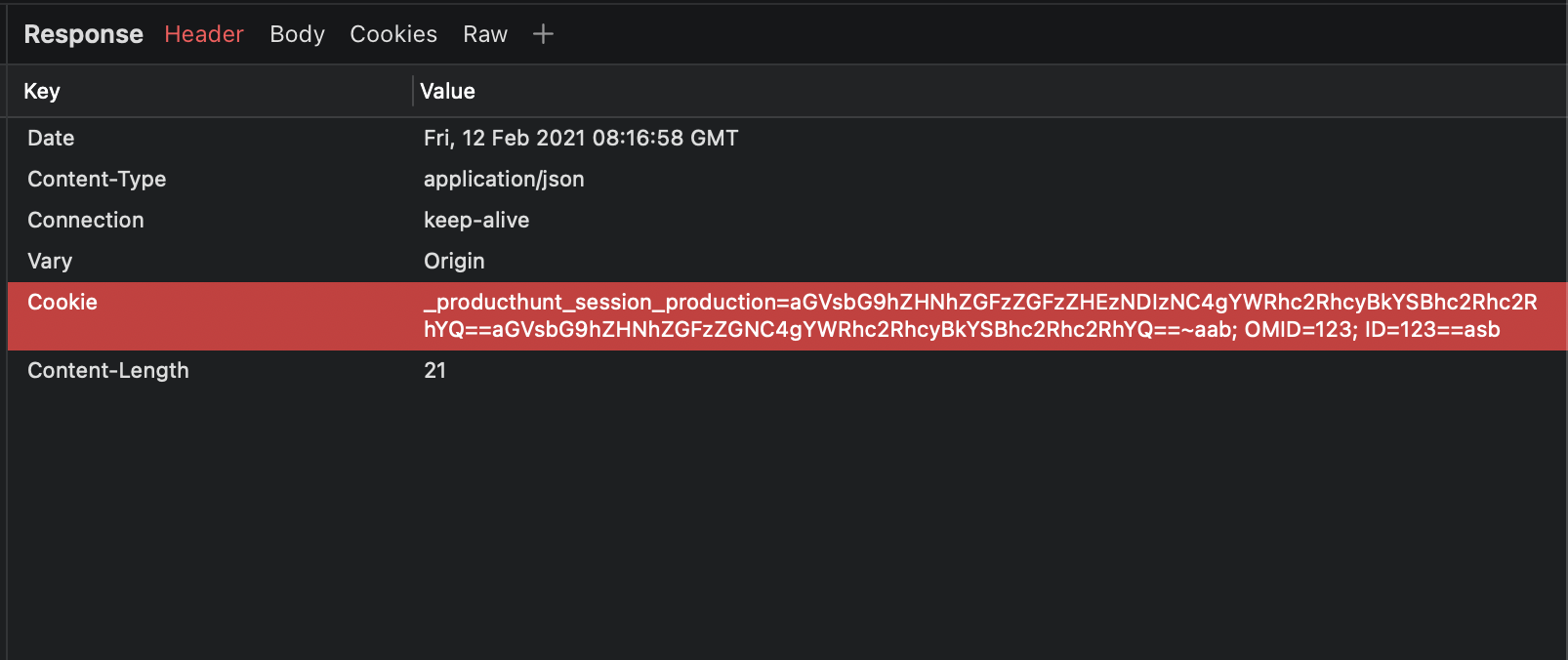Open the Cookies tab
This screenshot has width=1568, height=660.
click(x=392, y=34)
